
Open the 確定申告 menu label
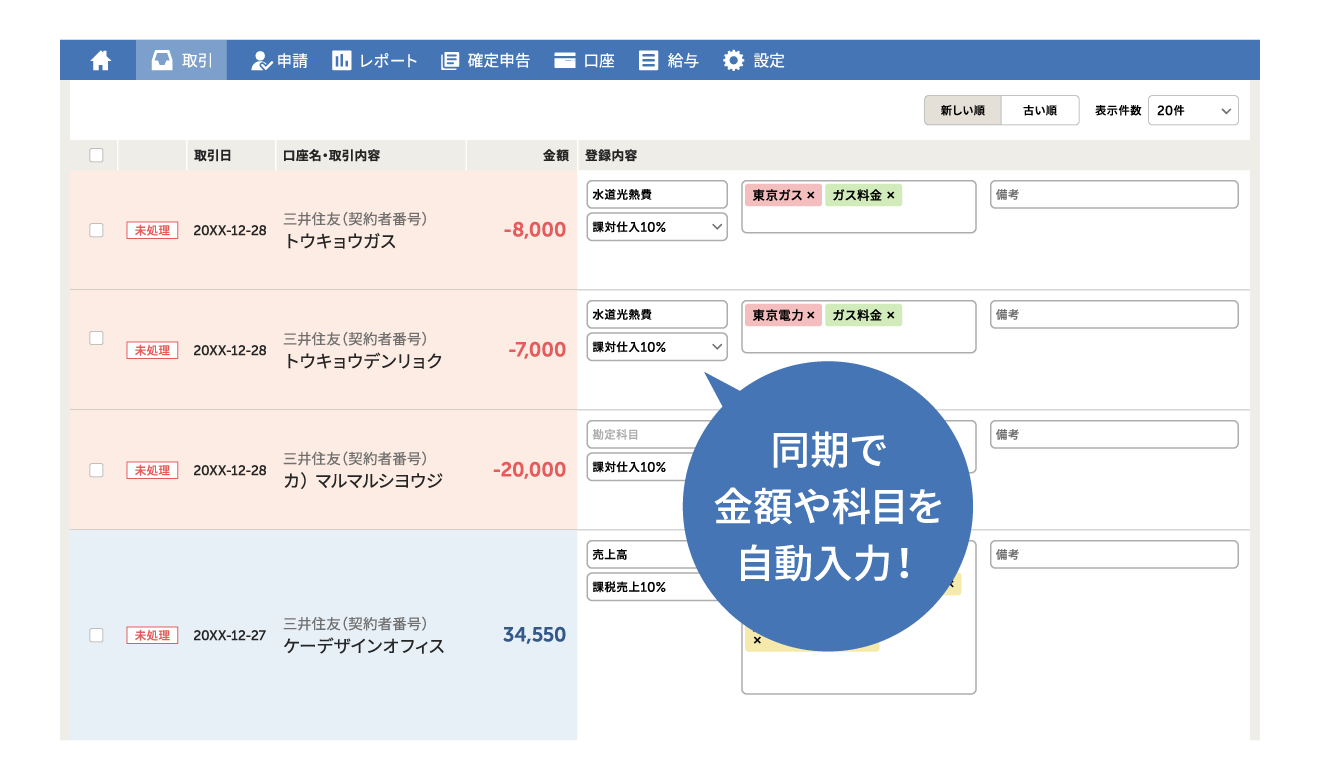click(499, 60)
